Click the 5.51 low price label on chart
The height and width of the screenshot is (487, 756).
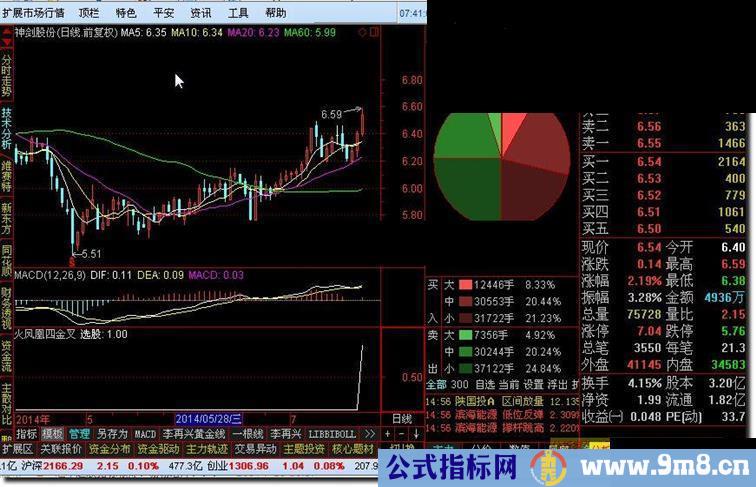tap(92, 254)
